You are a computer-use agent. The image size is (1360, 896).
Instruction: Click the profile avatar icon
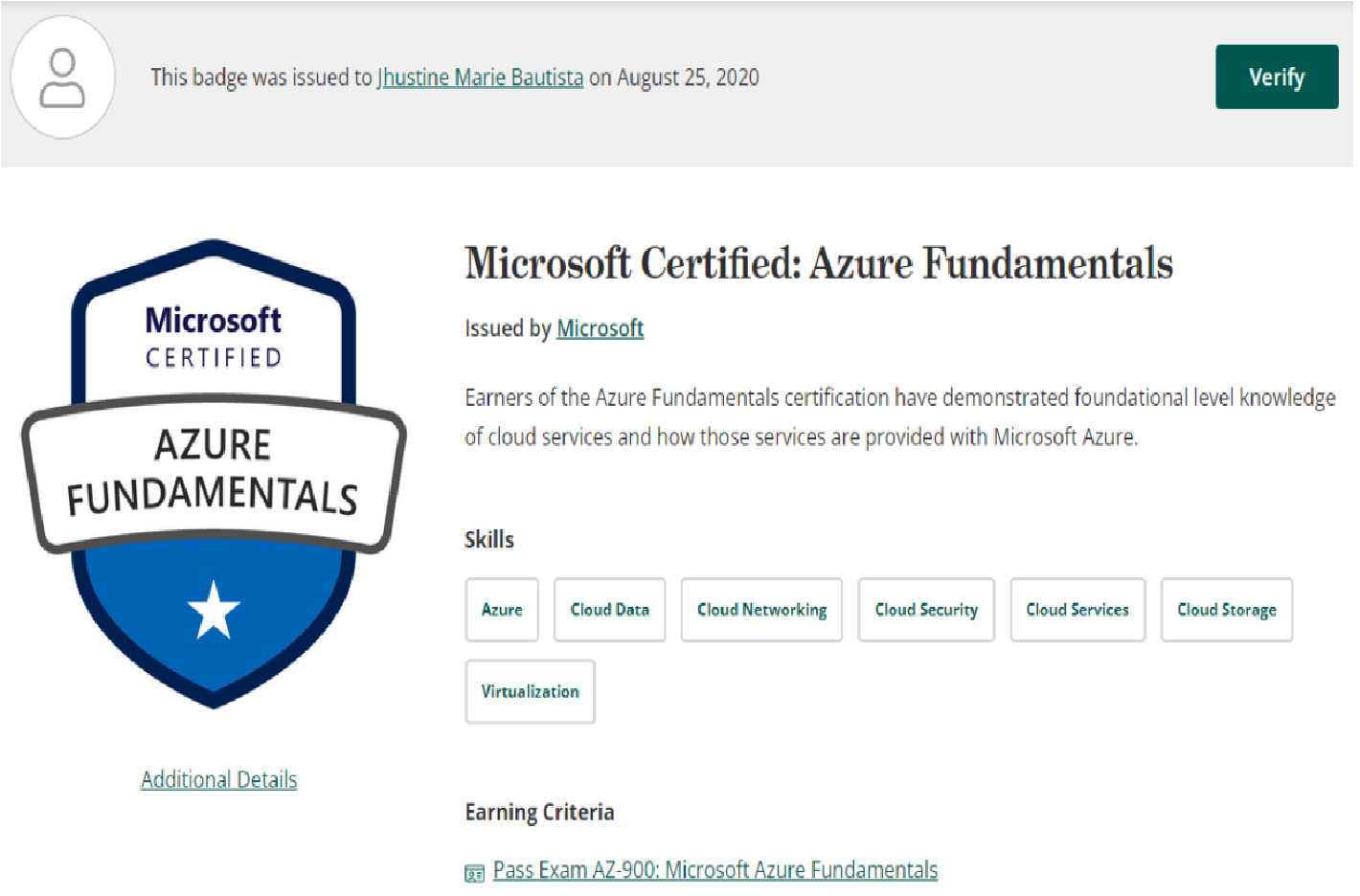[62, 78]
